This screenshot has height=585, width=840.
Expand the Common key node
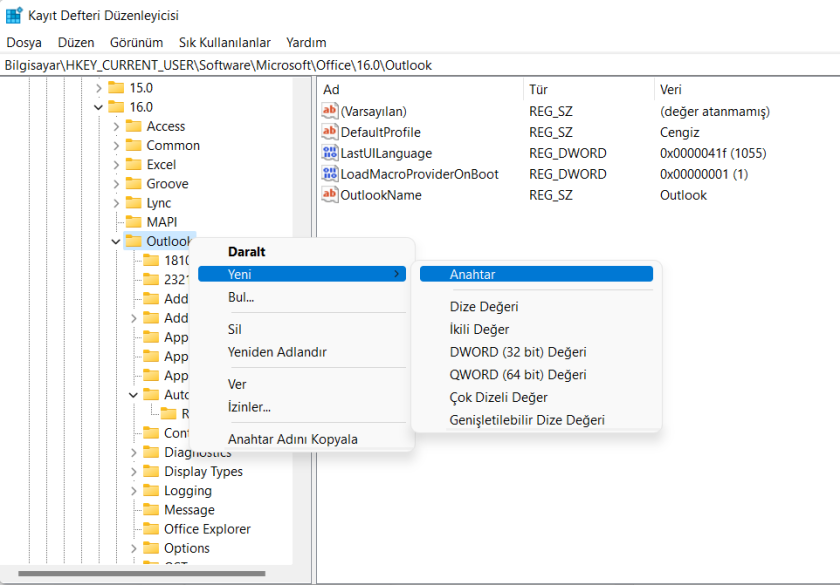point(116,145)
